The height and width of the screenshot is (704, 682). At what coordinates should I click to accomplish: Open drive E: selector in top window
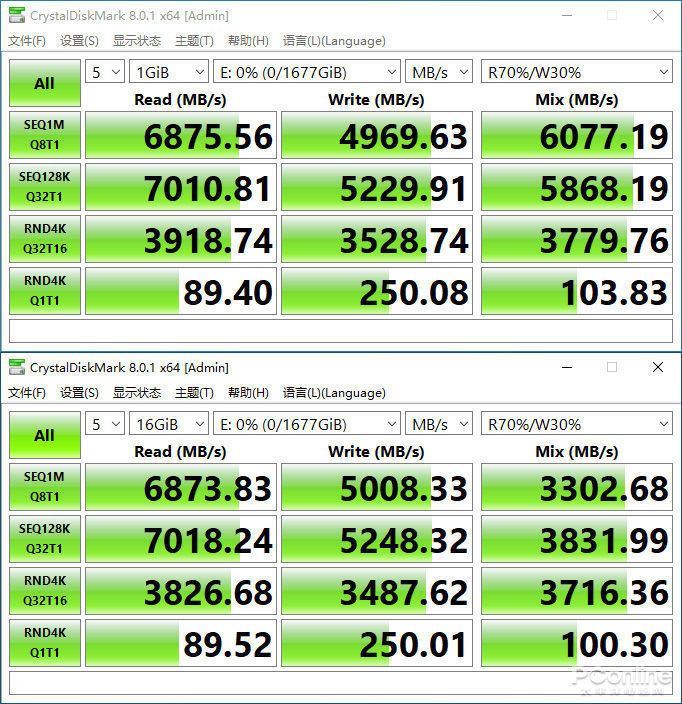[x=307, y=72]
